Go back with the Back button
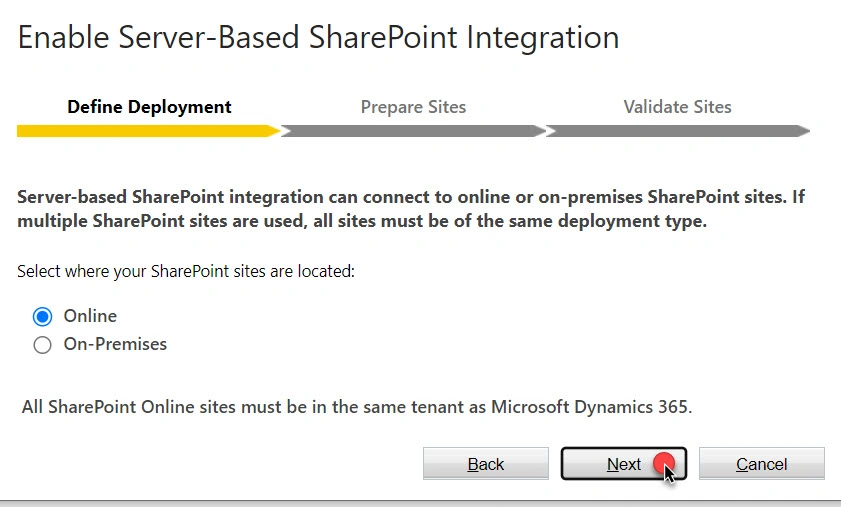This screenshot has width=841, height=507. click(x=485, y=464)
